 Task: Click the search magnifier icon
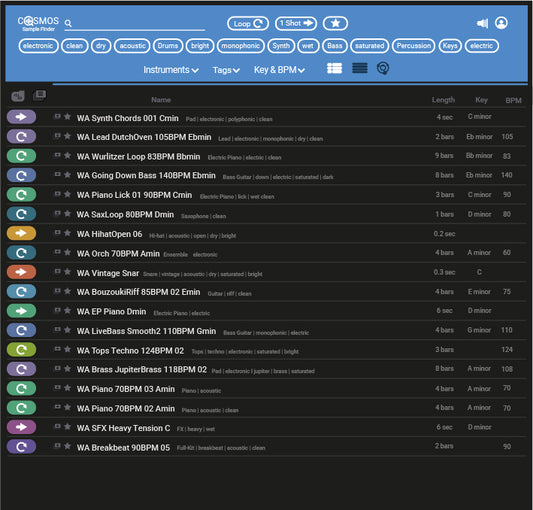[x=68, y=23]
